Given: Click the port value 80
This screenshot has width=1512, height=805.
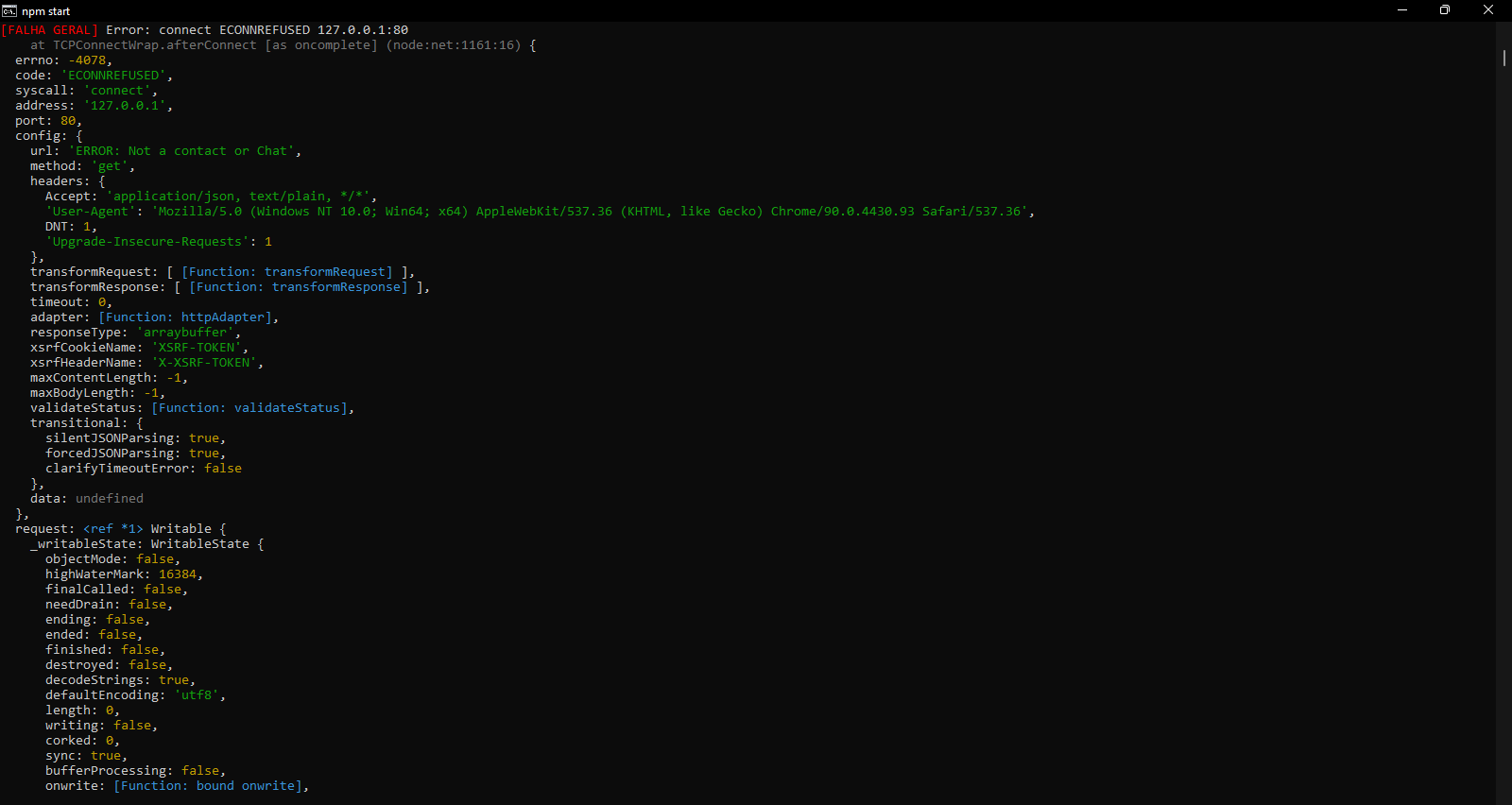Looking at the screenshot, I should tap(68, 121).
